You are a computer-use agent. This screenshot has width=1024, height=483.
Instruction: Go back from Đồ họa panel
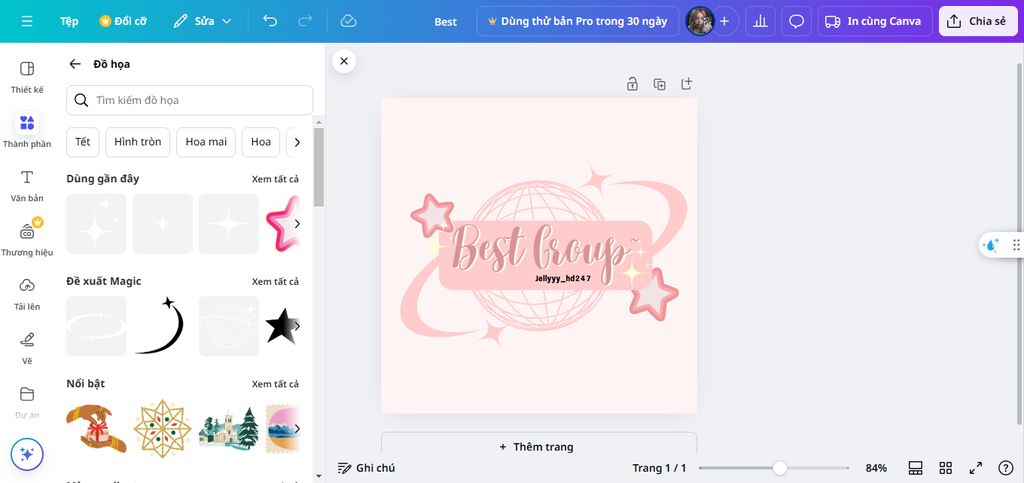pyautogui.click(x=75, y=64)
